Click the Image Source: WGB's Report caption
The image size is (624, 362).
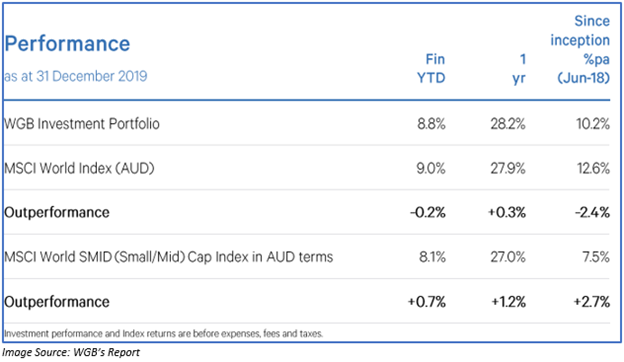pyautogui.click(x=71, y=352)
